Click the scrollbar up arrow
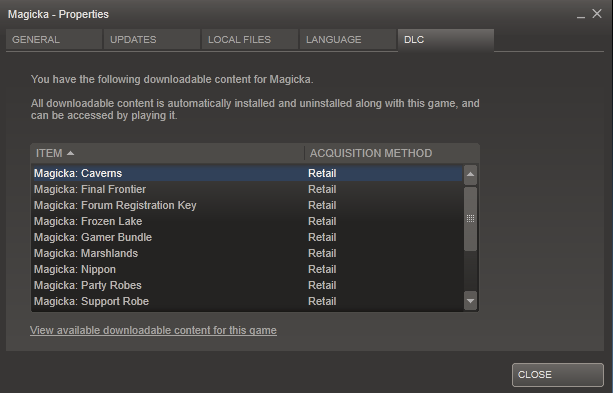613x393 pixels. [470, 174]
